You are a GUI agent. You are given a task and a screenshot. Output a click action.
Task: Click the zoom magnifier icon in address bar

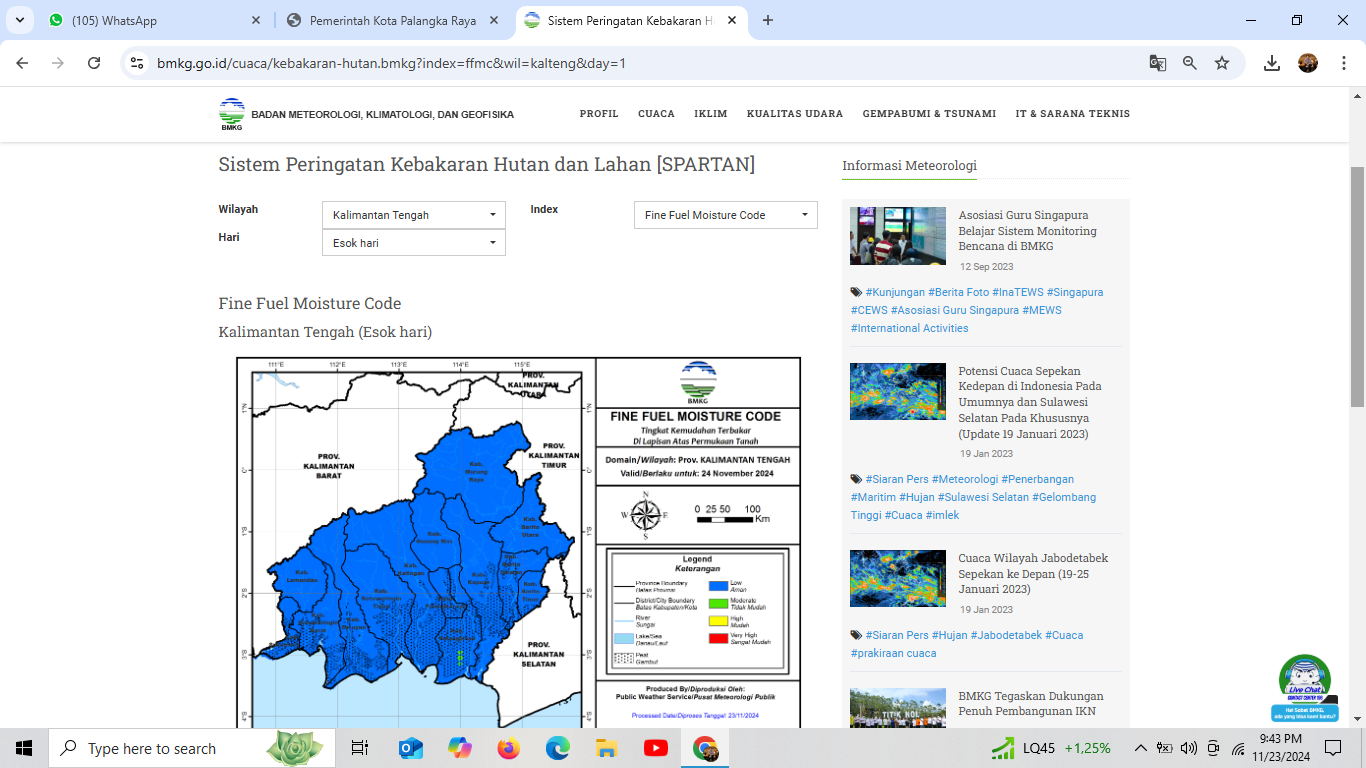tap(1190, 63)
